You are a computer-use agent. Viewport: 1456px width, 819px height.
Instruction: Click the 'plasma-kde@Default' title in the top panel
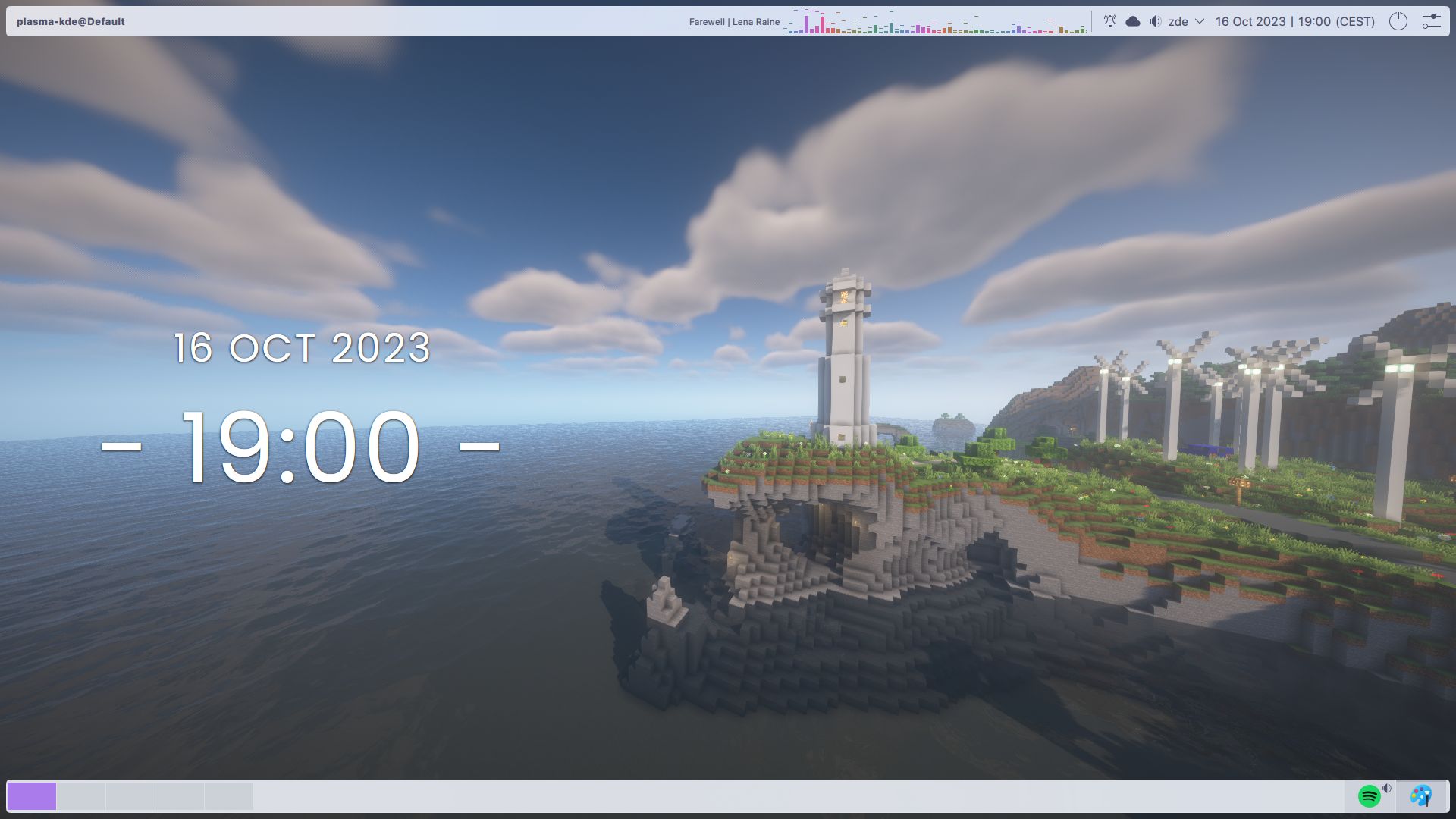71,21
